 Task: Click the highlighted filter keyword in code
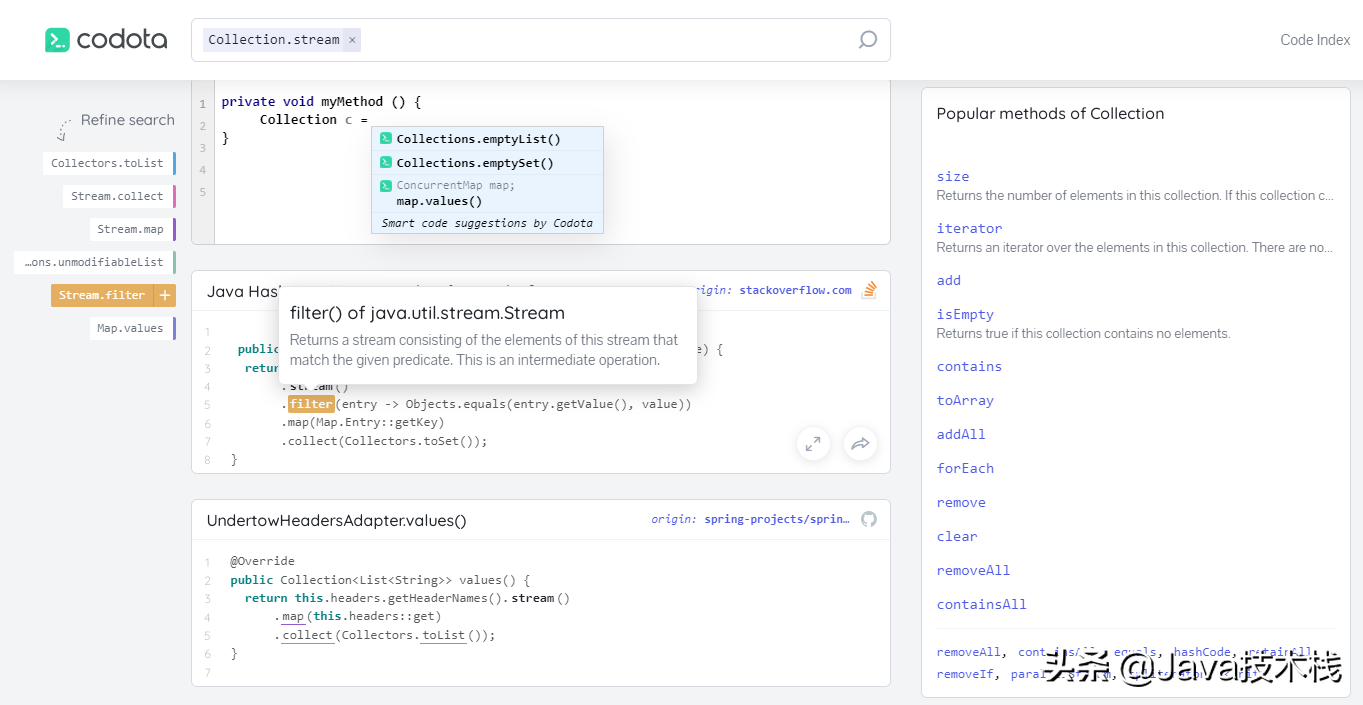tap(311, 404)
